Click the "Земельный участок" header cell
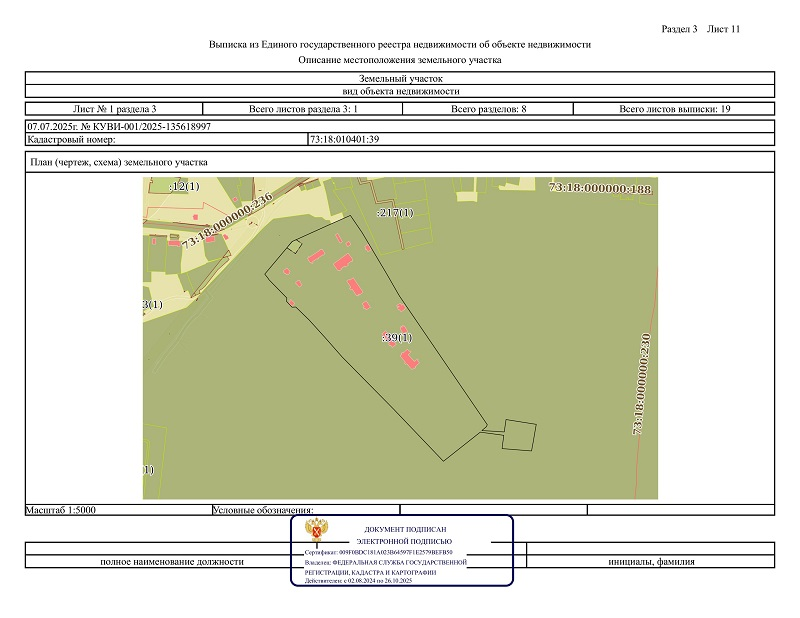Image resolution: width=800 pixels, height=618 pixels. (399, 78)
